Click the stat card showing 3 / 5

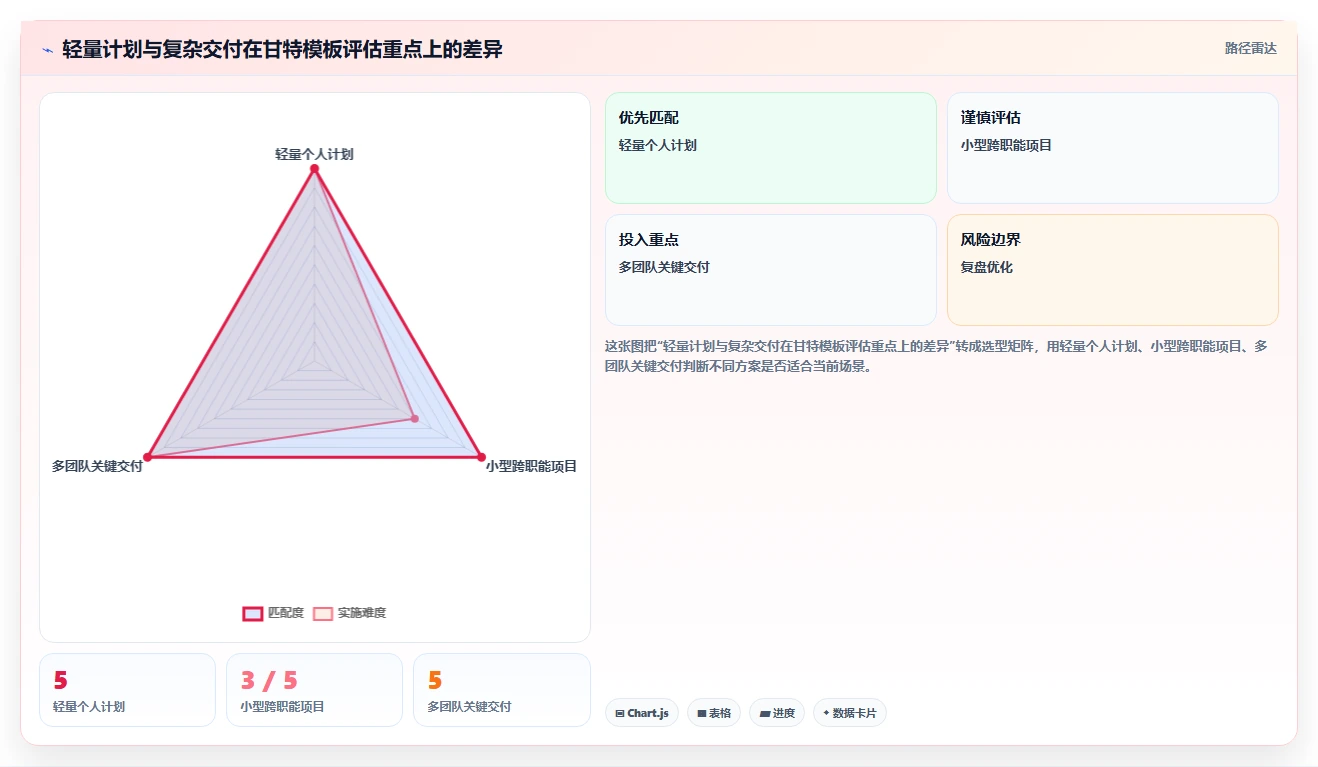coord(314,690)
